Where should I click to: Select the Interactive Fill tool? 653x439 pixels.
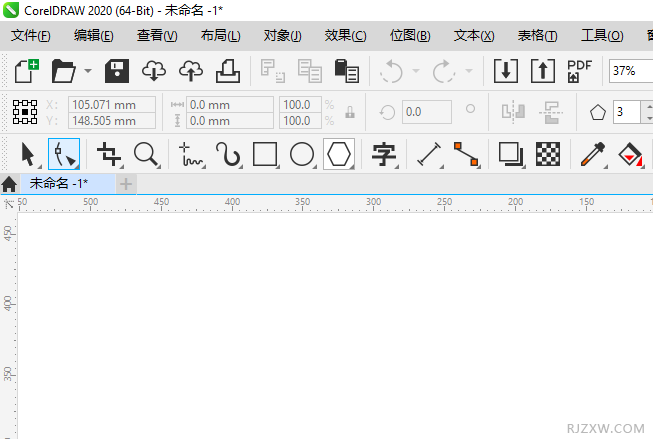pyautogui.click(x=630, y=155)
